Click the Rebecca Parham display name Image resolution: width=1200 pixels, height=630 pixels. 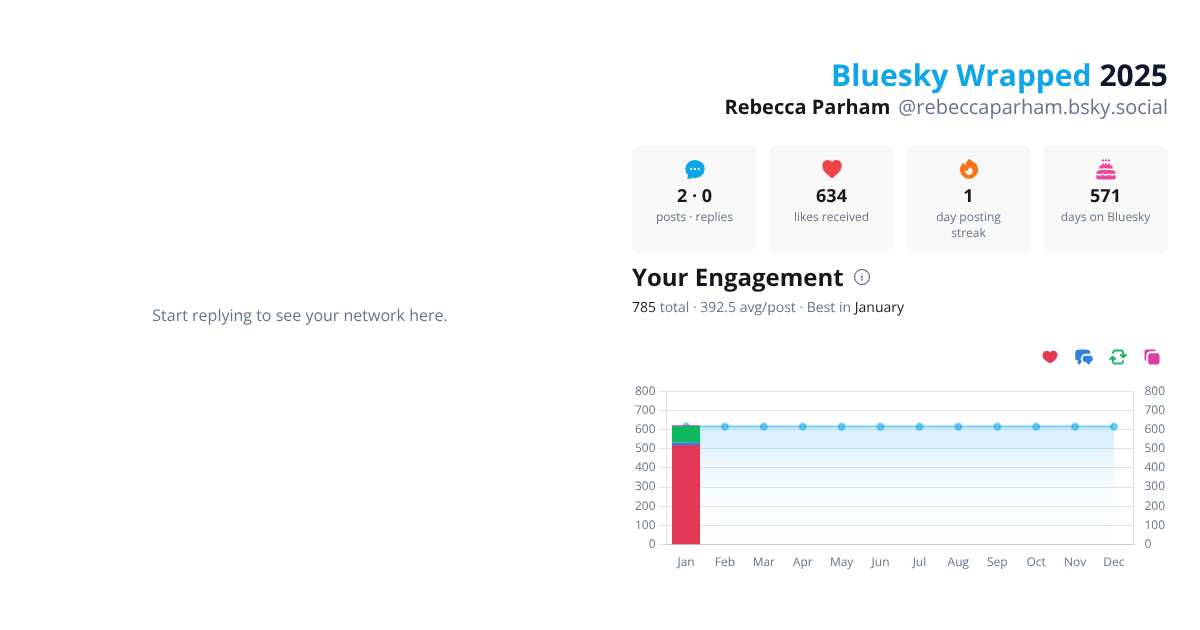[807, 107]
